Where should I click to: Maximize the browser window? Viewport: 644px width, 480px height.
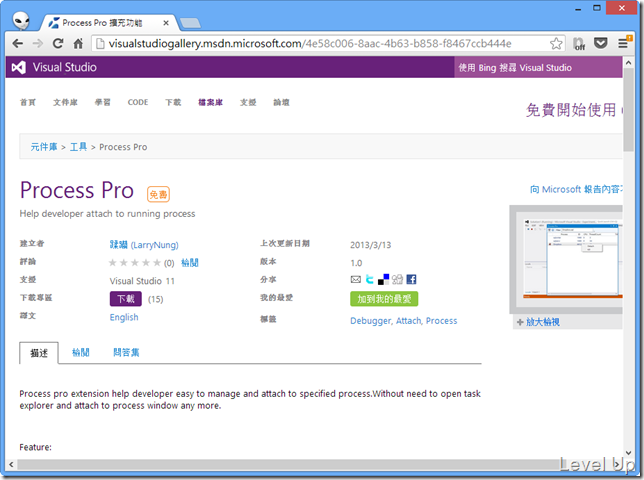point(597,8)
